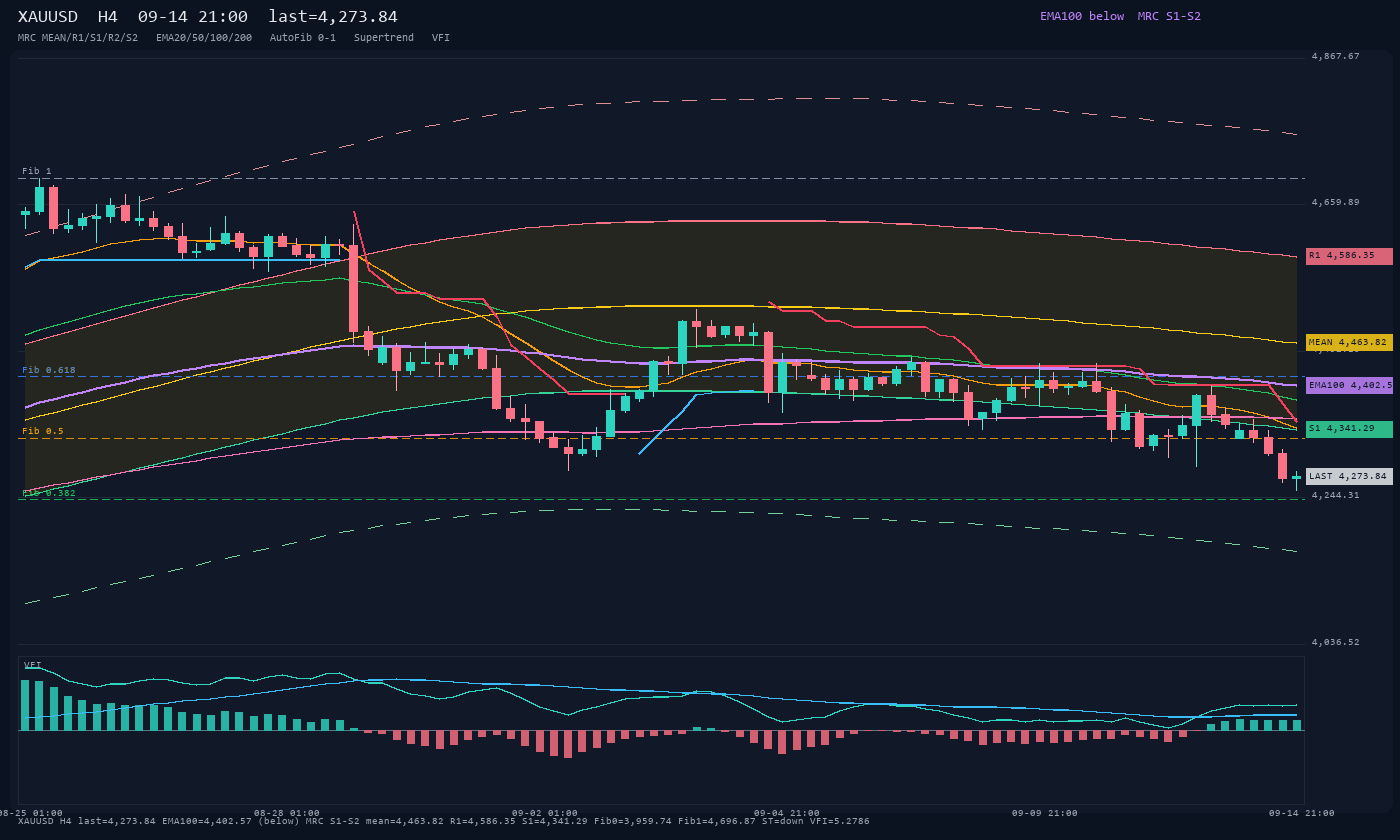Click the 'Fib 0.618' level label
Viewport: 1400px width, 840px height.
49,370
